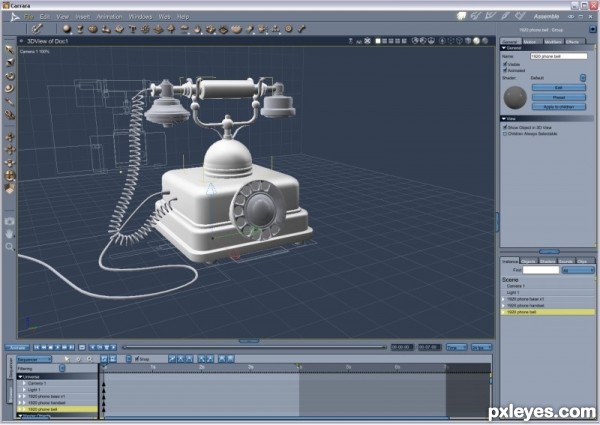Select the arrow move tool in left toolbar
Screen dimensions: 600x425
pyautogui.click(x=10, y=49)
